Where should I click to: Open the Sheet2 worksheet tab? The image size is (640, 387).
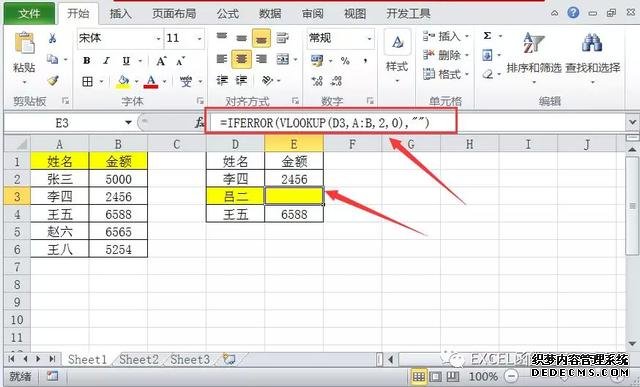(139, 360)
